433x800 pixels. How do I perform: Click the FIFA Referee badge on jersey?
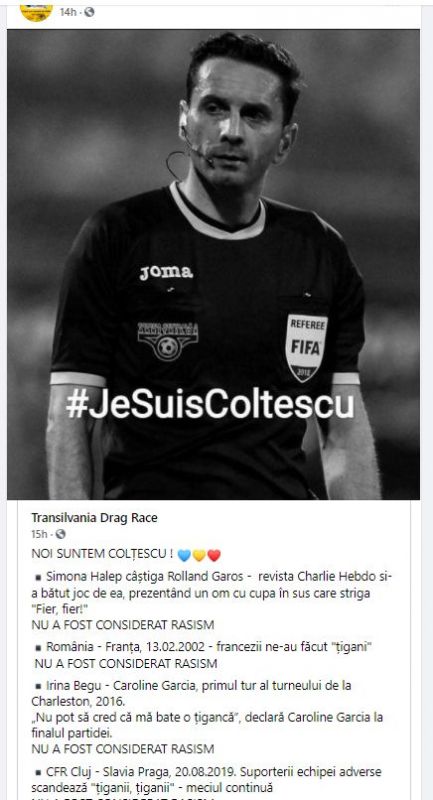click(306, 347)
